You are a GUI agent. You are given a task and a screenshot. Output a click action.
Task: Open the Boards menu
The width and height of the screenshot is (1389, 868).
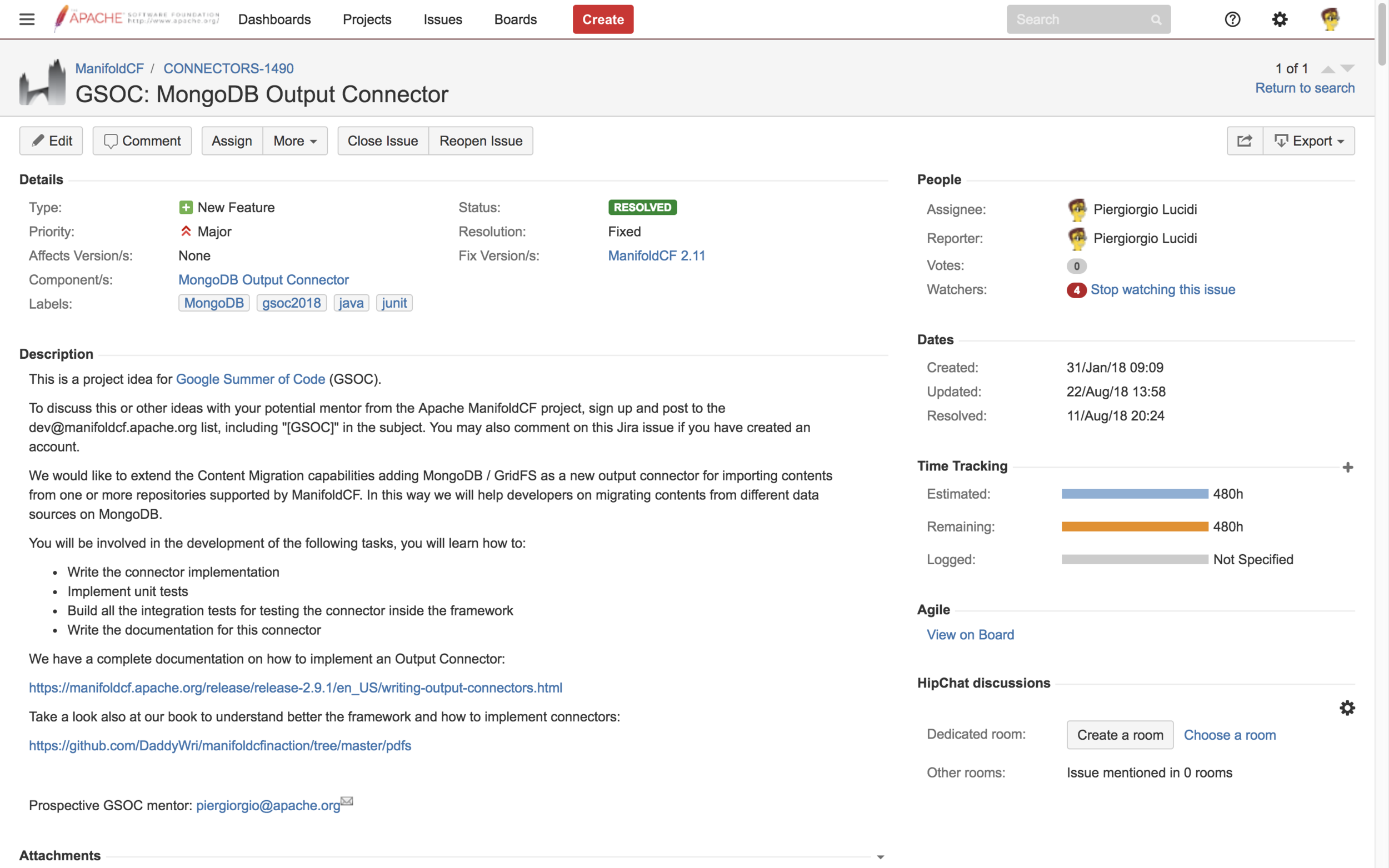[515, 19]
